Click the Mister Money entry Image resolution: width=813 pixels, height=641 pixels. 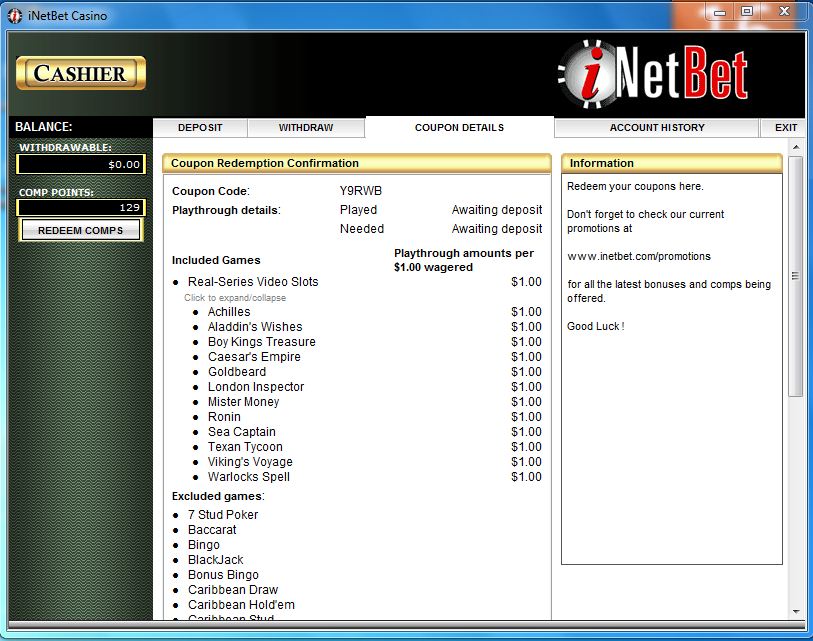click(244, 402)
